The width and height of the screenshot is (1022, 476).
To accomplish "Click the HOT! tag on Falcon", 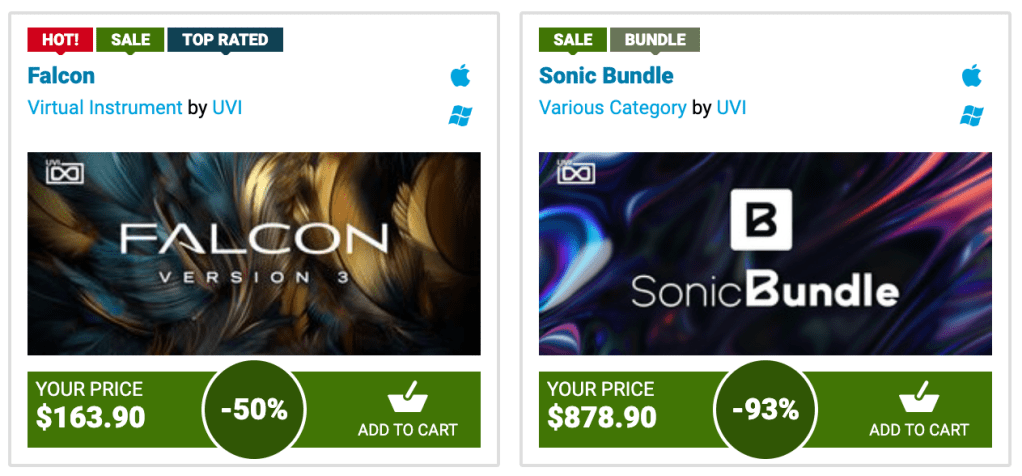I will tap(60, 40).
